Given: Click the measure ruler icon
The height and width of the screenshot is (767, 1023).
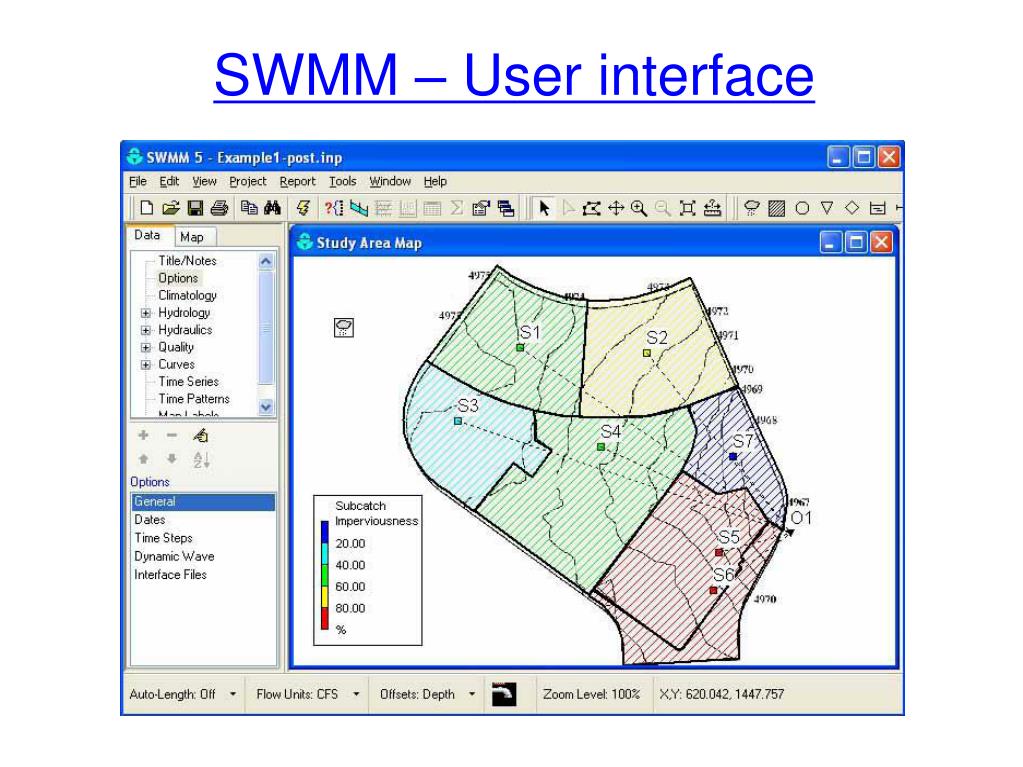Looking at the screenshot, I should pyautogui.click(x=712, y=208).
